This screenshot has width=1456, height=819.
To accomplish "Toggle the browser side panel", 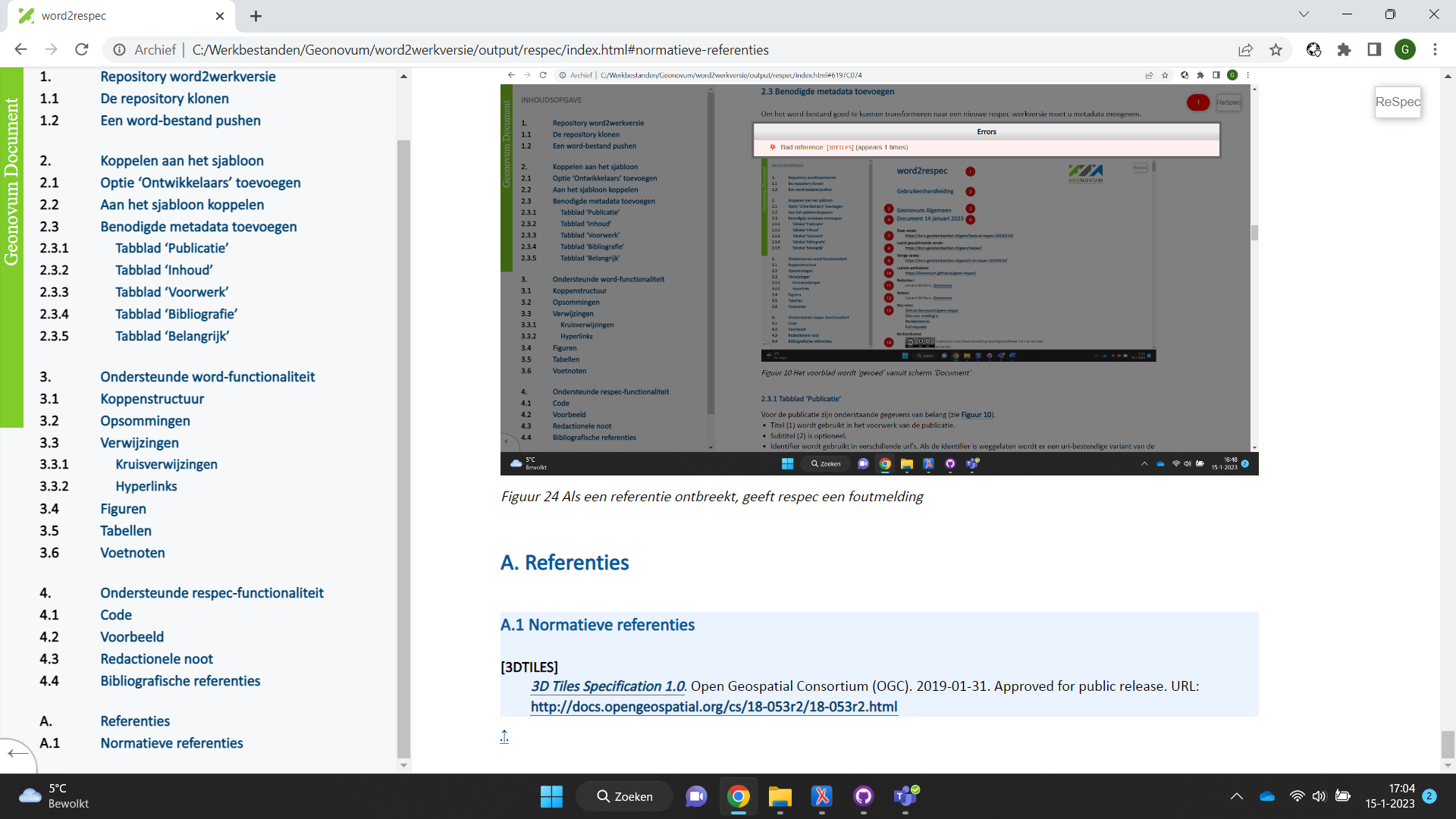I will click(x=1374, y=50).
